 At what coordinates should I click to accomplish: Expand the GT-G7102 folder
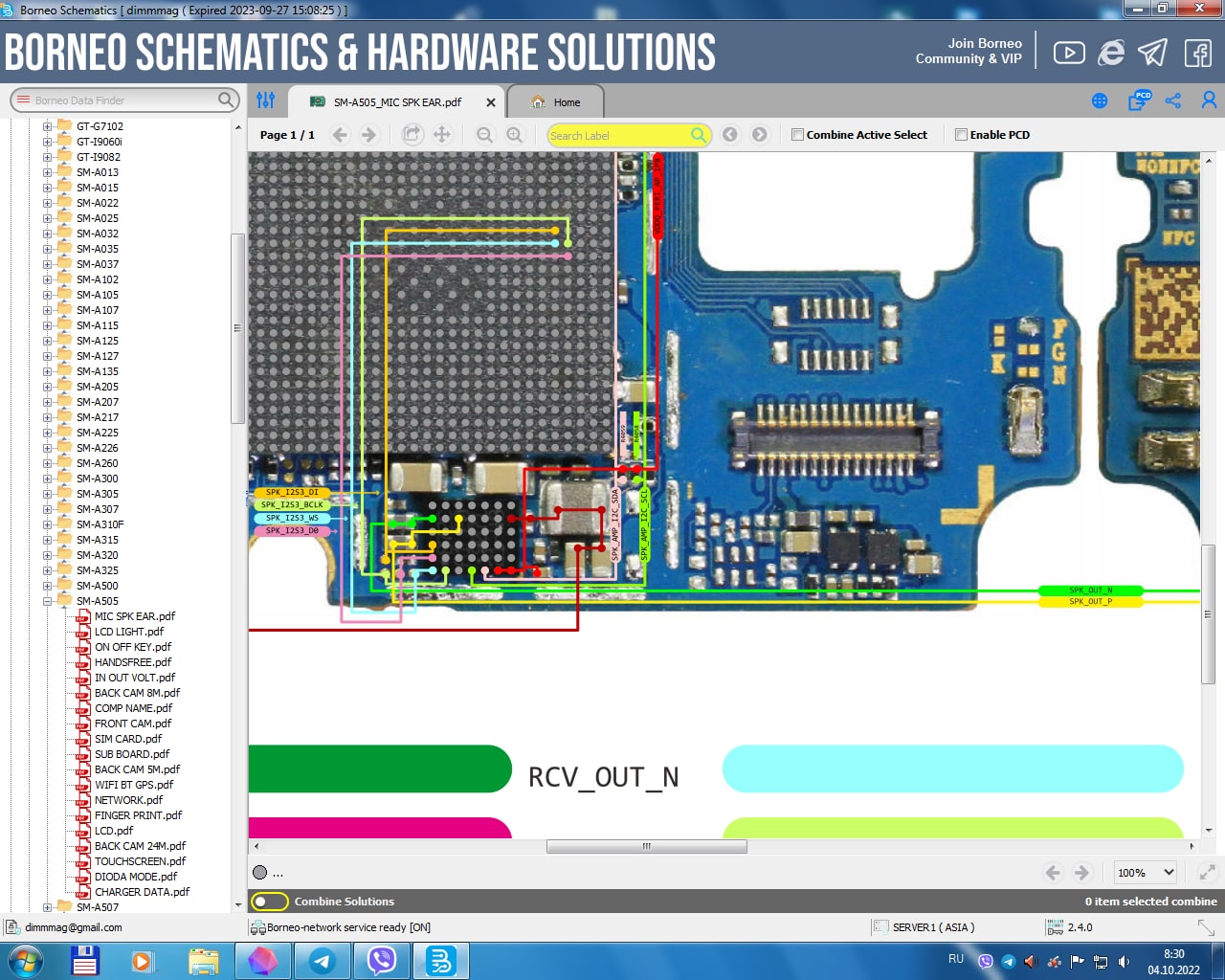pyautogui.click(x=47, y=126)
